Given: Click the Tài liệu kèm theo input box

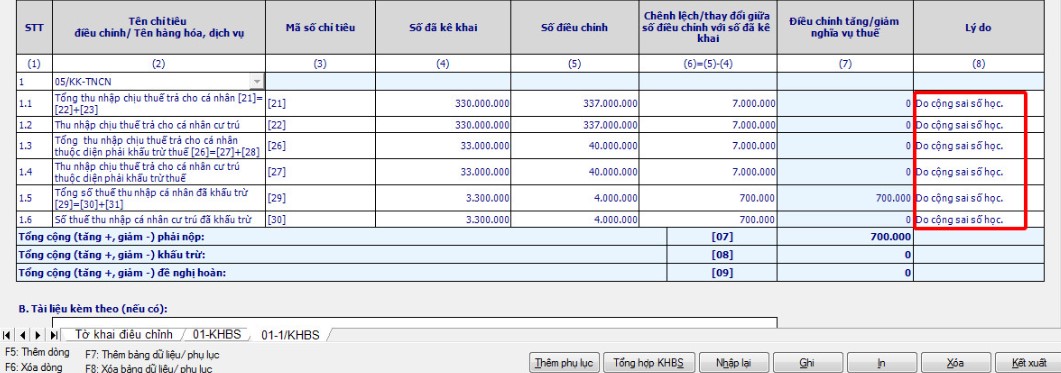Looking at the screenshot, I should click(414, 322).
